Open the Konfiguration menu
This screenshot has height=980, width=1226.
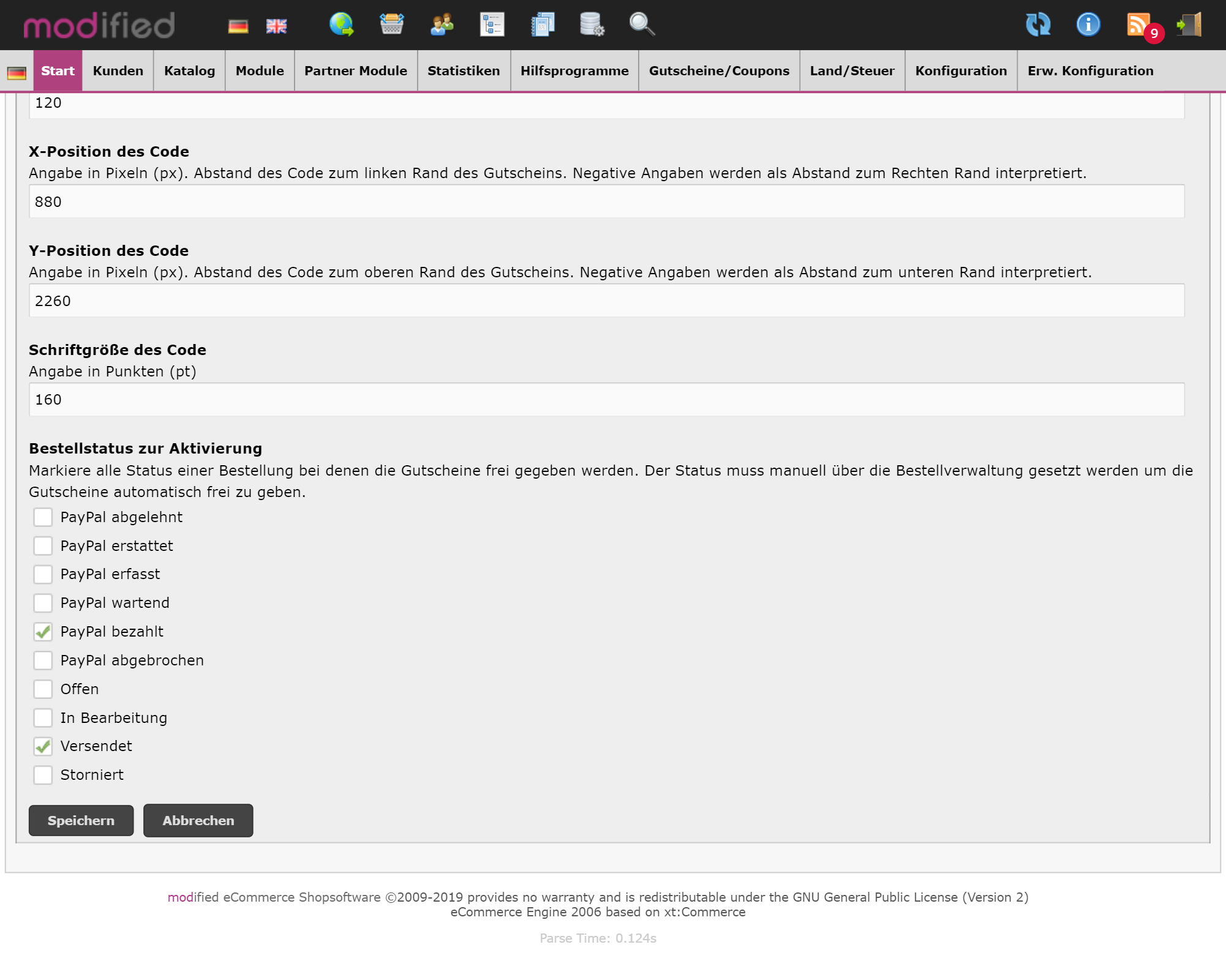click(x=960, y=71)
